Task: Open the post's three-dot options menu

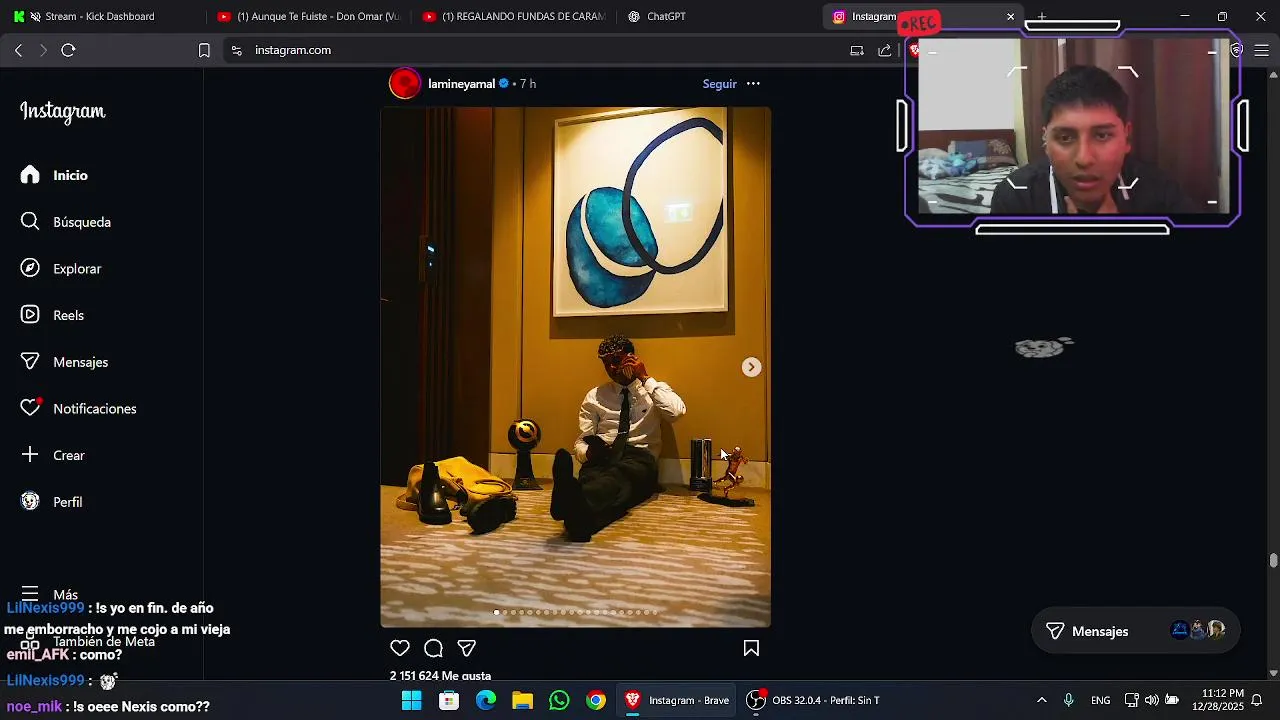Action: click(x=753, y=84)
